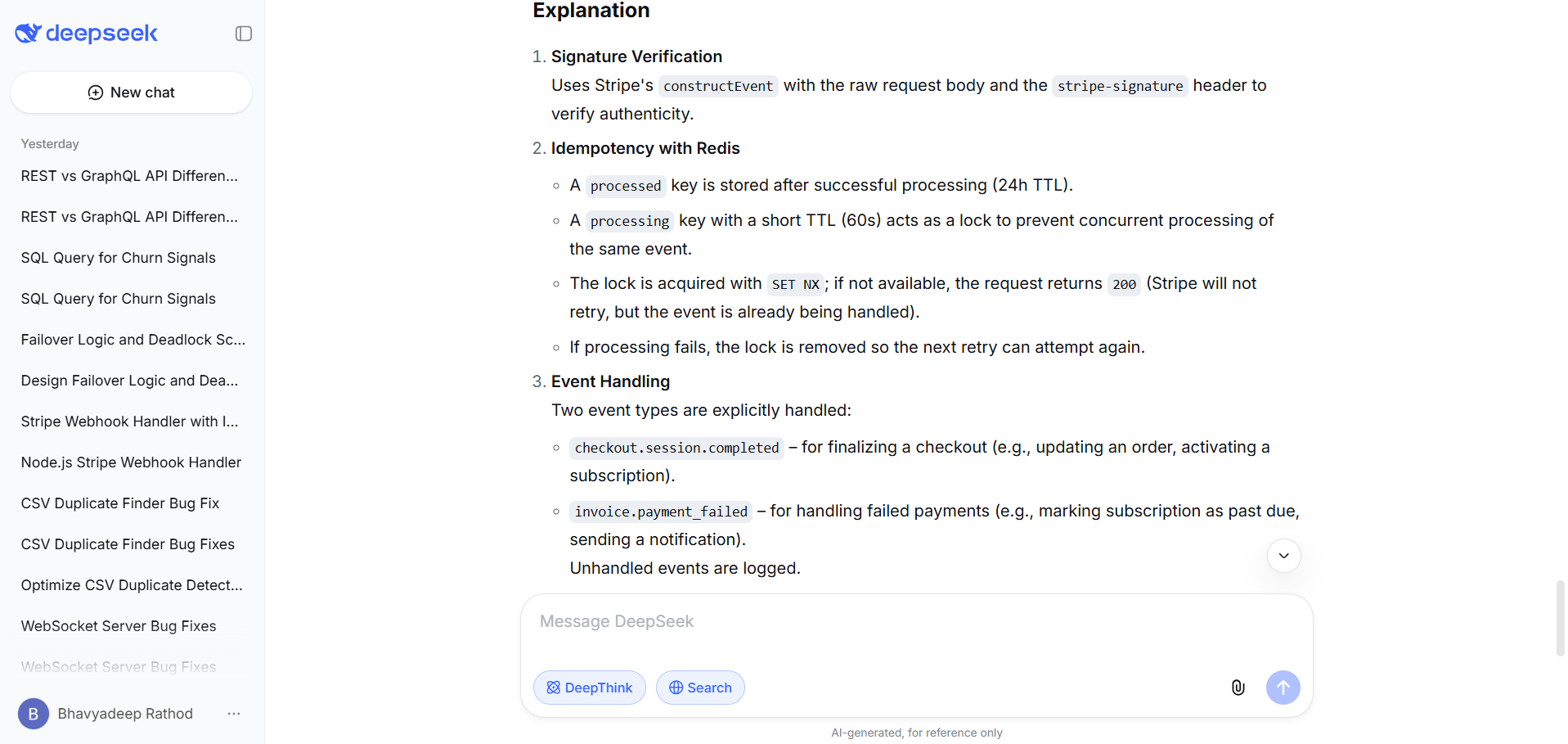Select the Stripe Webhook Handler conversation
This screenshot has width=1568, height=744.
129,421
